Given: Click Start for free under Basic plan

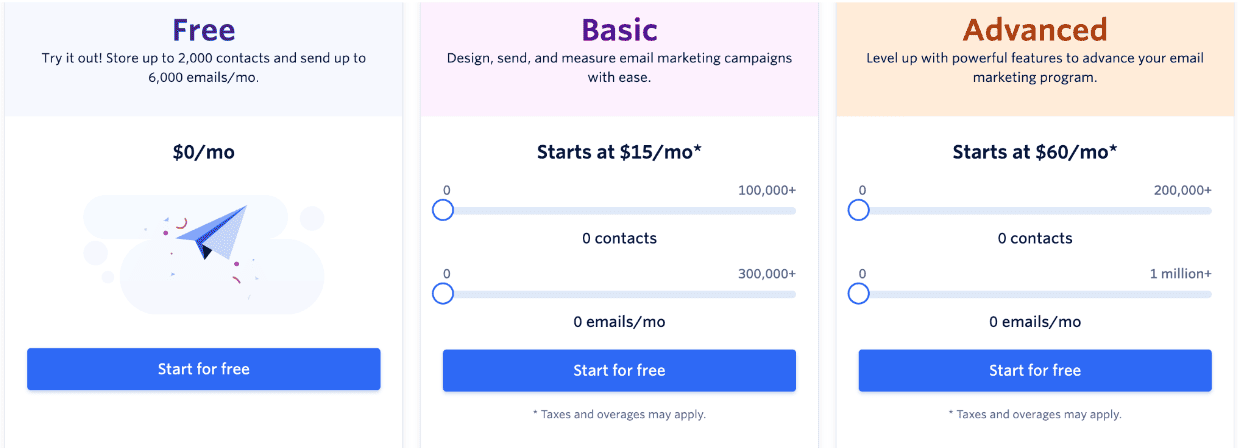Looking at the screenshot, I should click(x=619, y=370).
